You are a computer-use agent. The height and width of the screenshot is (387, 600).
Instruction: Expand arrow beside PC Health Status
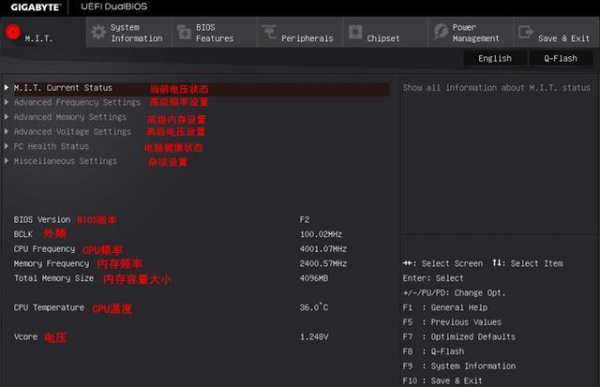point(7,146)
